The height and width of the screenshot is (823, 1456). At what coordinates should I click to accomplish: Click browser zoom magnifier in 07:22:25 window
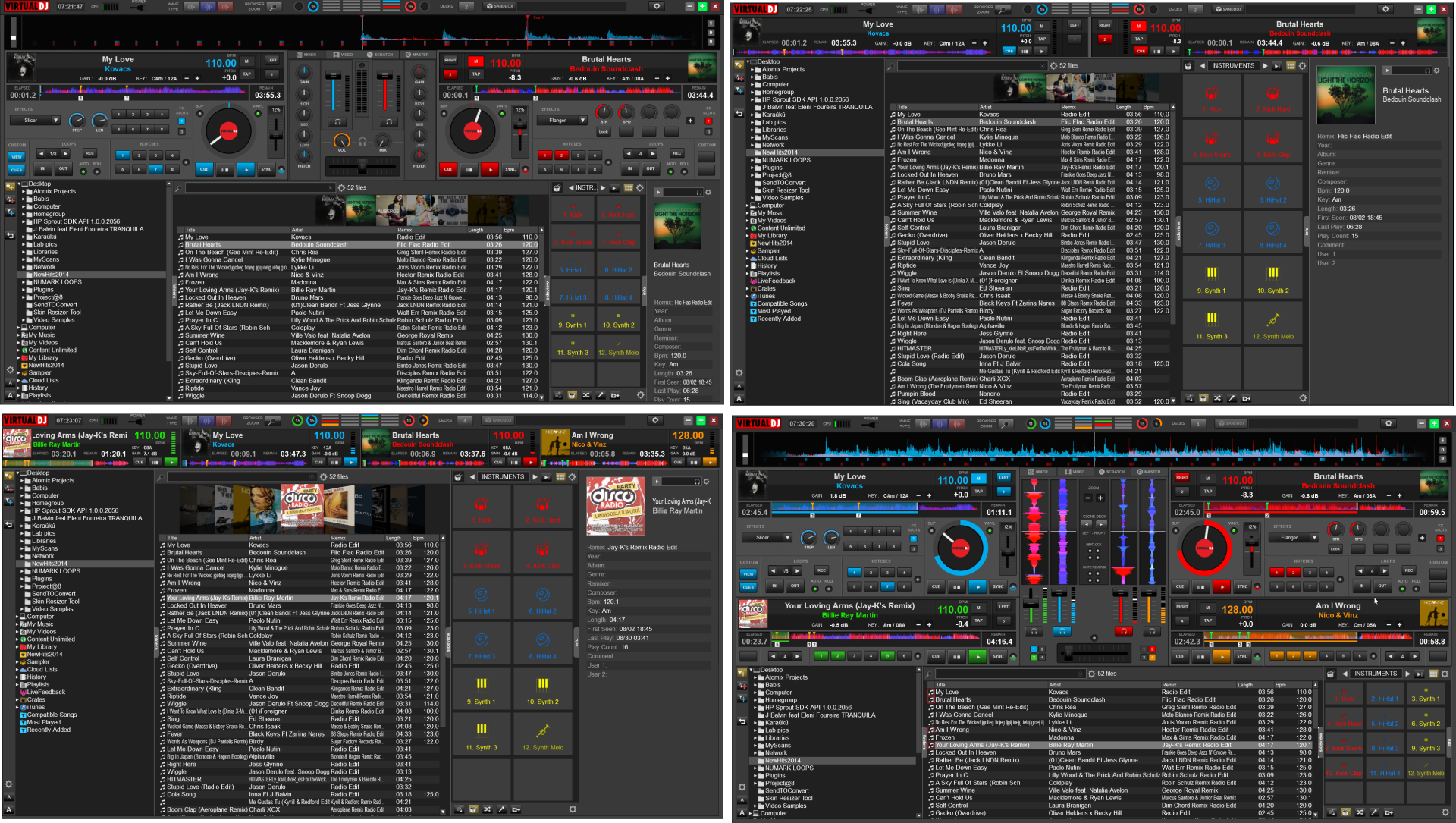pyautogui.click(x=1004, y=10)
